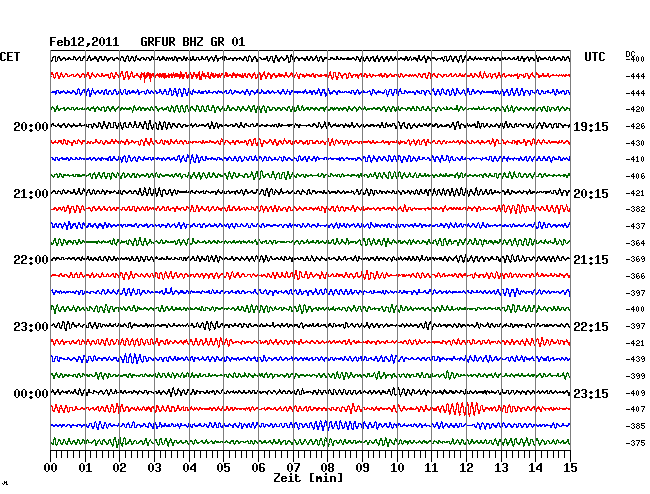Click the DC offset value -364

pos(635,243)
